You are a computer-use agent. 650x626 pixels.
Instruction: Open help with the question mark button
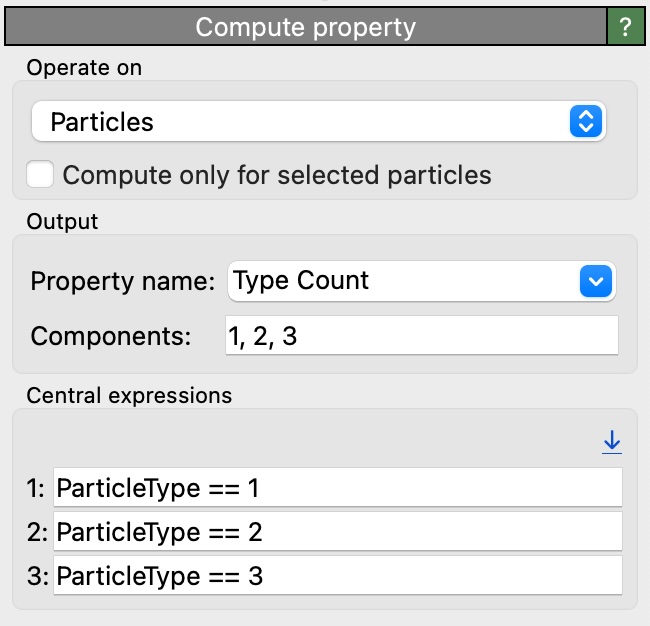pos(626,27)
